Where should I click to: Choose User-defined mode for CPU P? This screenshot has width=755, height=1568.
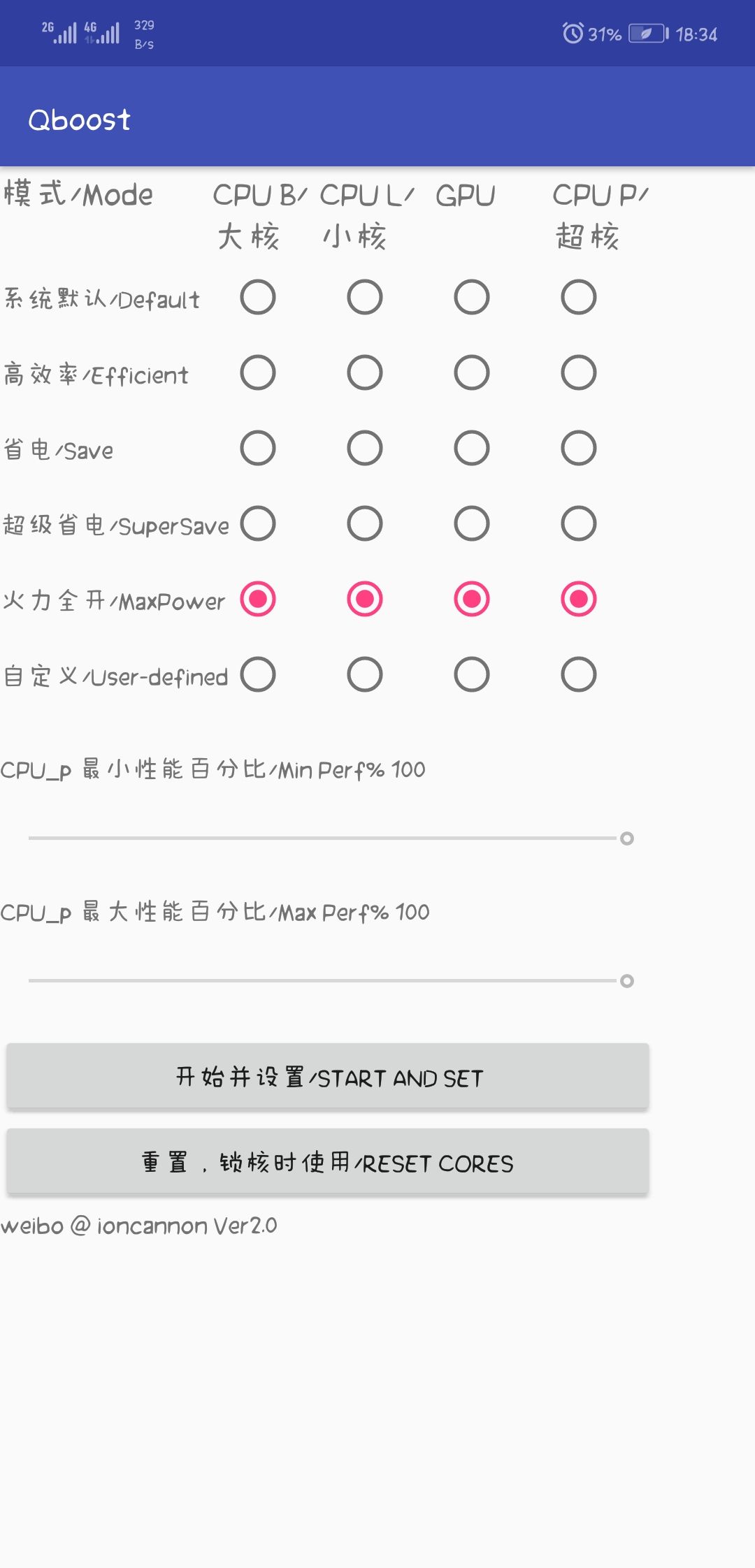579,674
